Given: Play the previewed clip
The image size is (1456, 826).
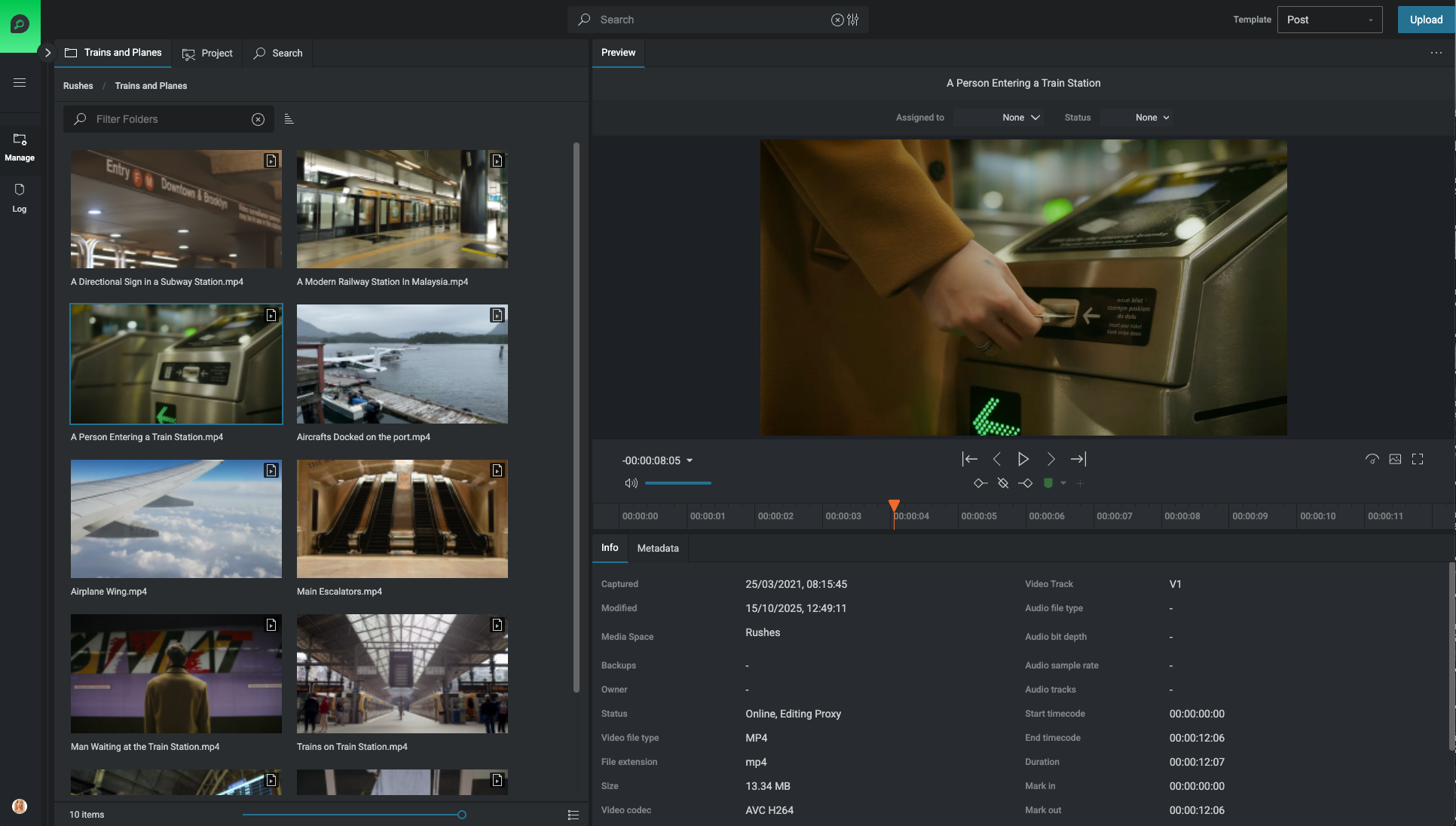Looking at the screenshot, I should point(1023,459).
